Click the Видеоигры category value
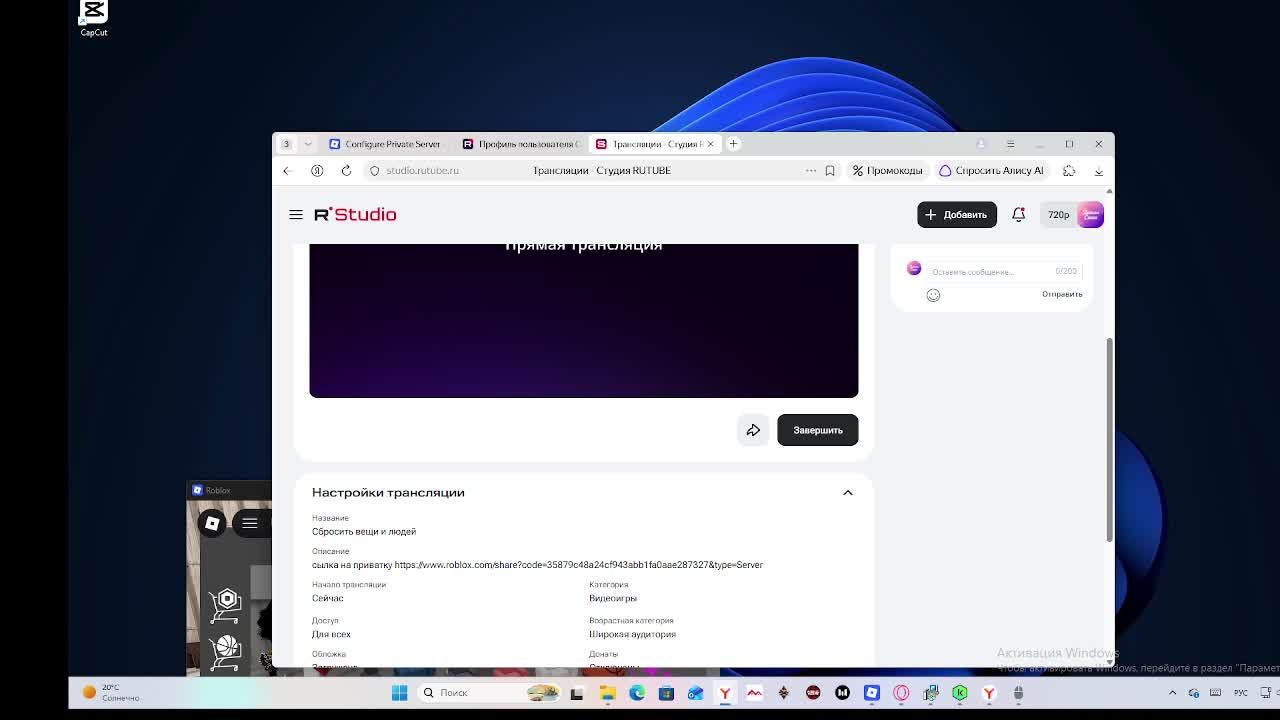Image resolution: width=1280 pixels, height=720 pixels. [613, 598]
